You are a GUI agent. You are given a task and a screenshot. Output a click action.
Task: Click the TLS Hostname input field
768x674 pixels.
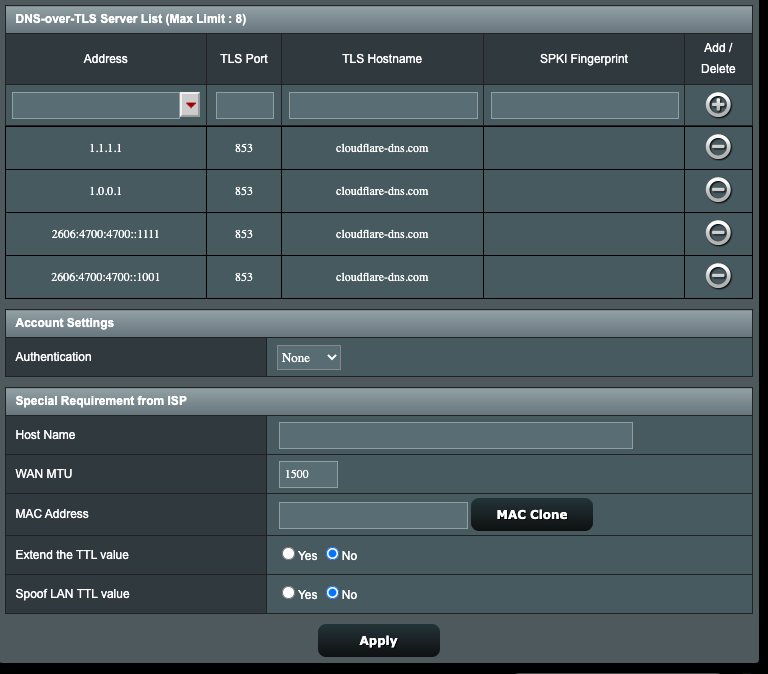382,105
